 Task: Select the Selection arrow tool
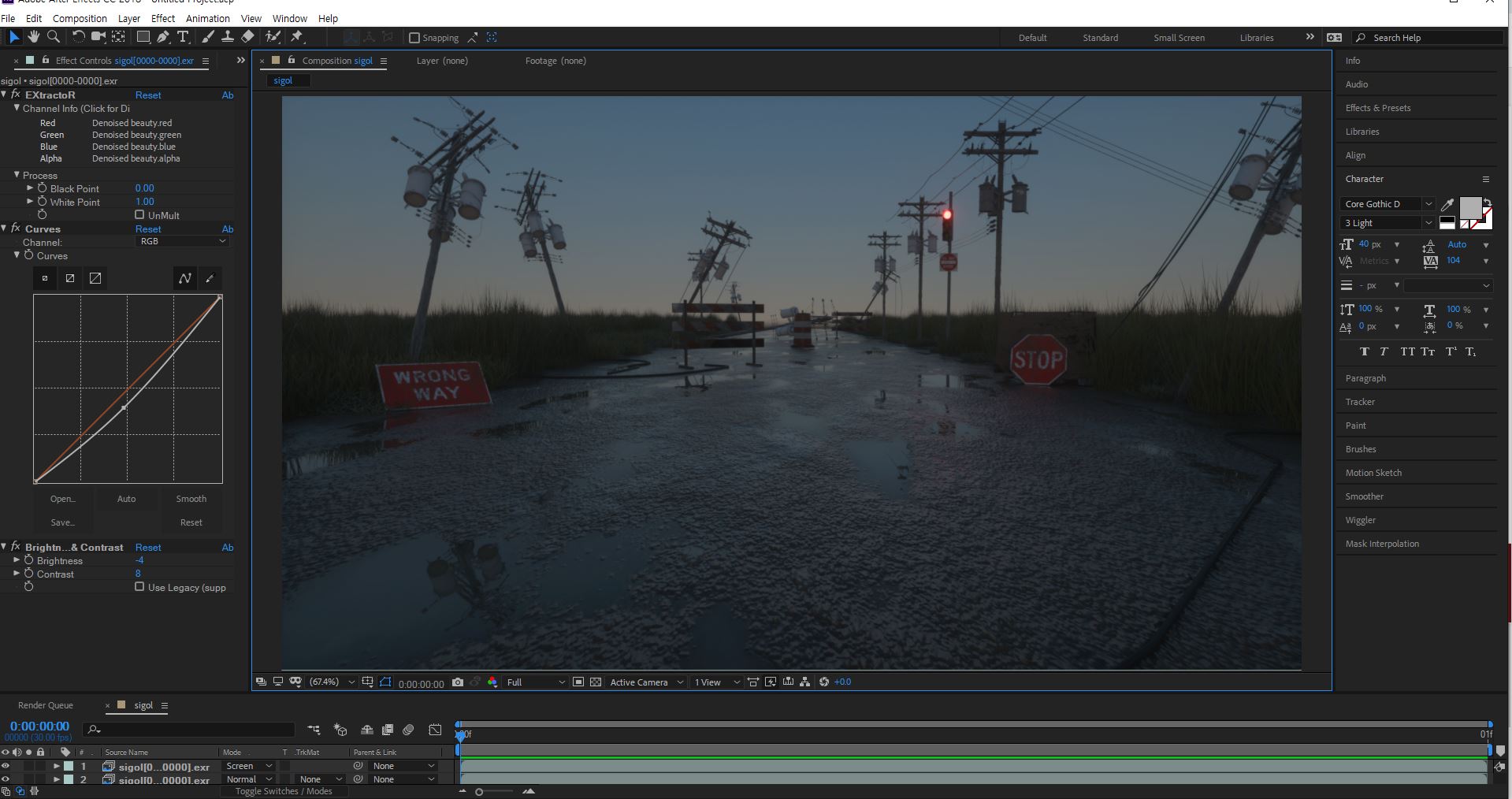tap(13, 37)
